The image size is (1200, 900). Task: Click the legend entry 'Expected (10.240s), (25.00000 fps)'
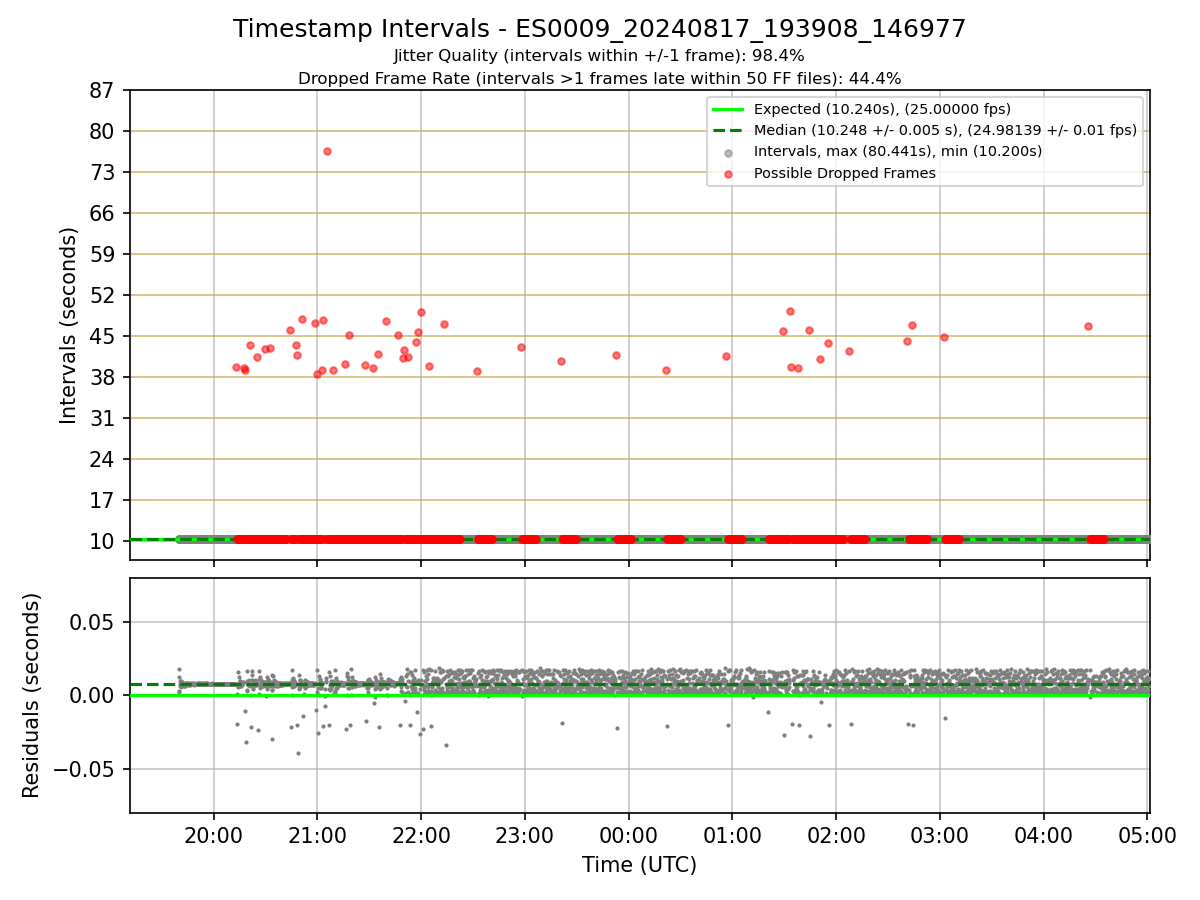(882, 109)
